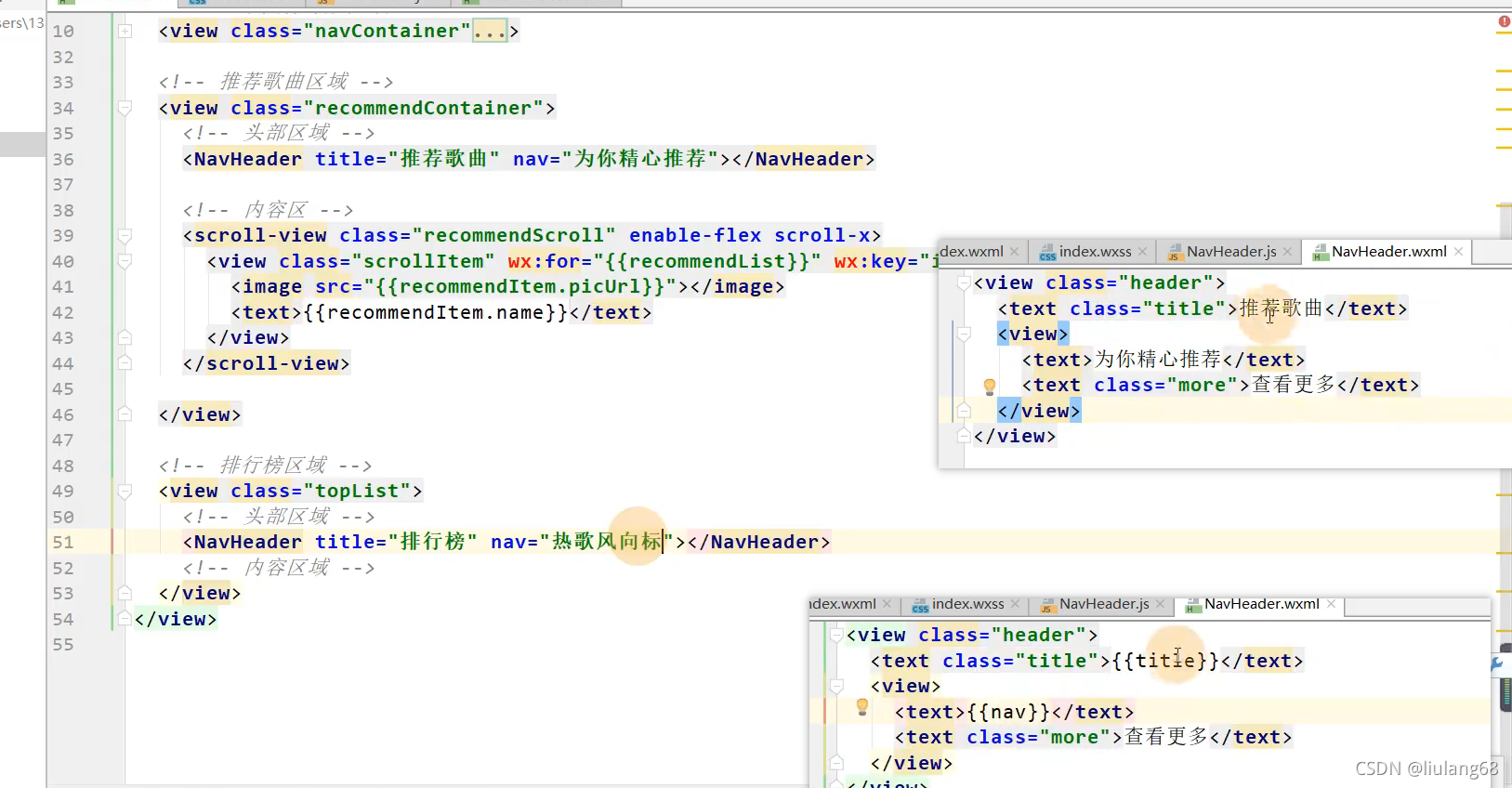Collapse the header view in the 推荐歌曲 panel

[x=964, y=283]
